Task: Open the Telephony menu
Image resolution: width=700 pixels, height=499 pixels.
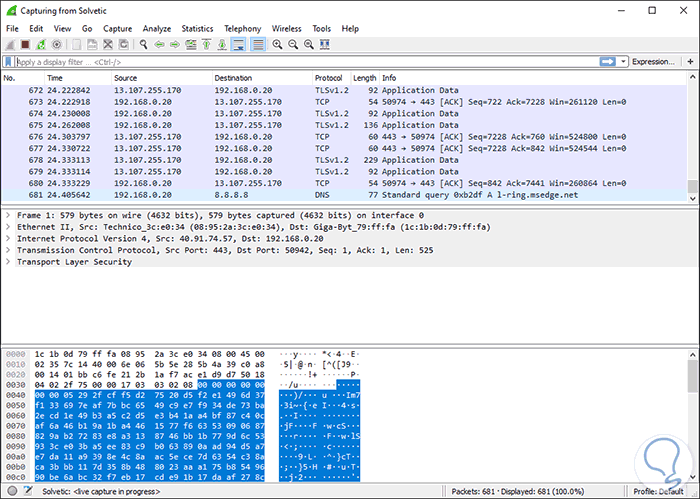Action: pyautogui.click(x=242, y=29)
